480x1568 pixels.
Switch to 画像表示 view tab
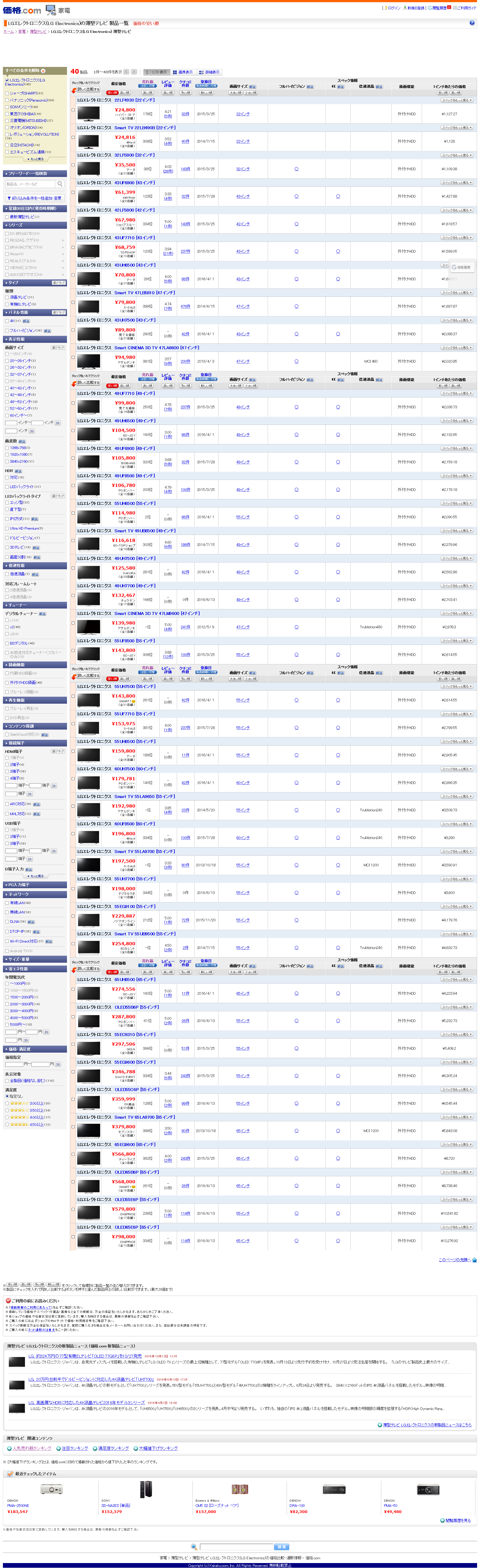point(183,72)
